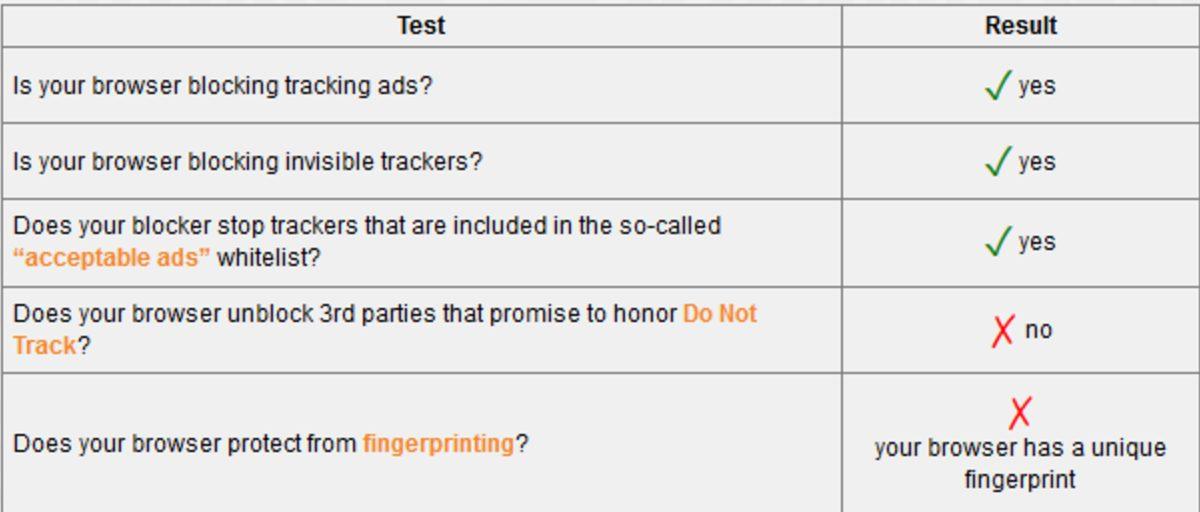Click the red X beside the 'no' result
The image size is (1200, 512).
[x=1002, y=330]
